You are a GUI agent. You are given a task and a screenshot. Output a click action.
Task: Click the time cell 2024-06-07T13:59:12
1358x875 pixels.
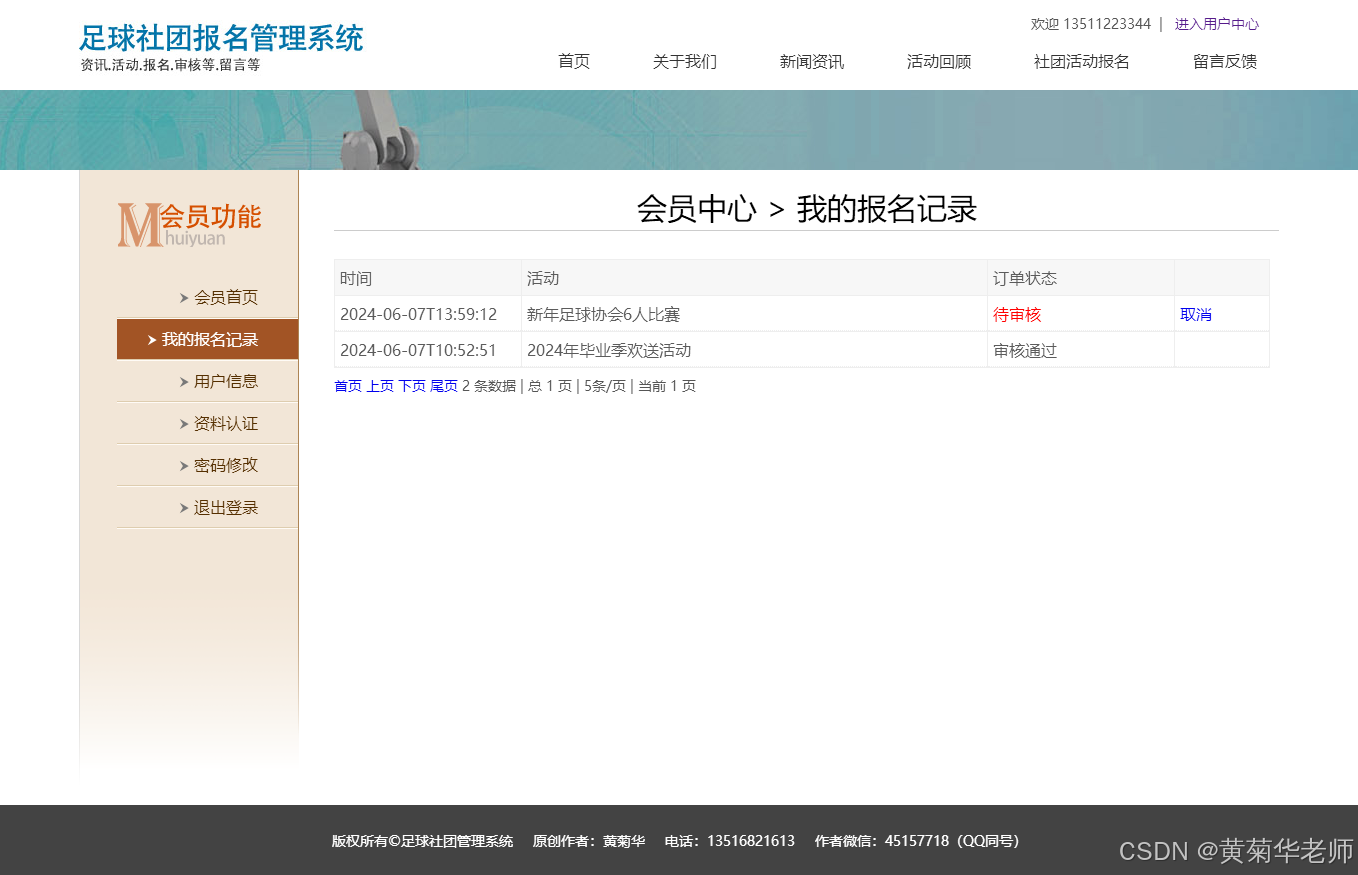(x=428, y=314)
